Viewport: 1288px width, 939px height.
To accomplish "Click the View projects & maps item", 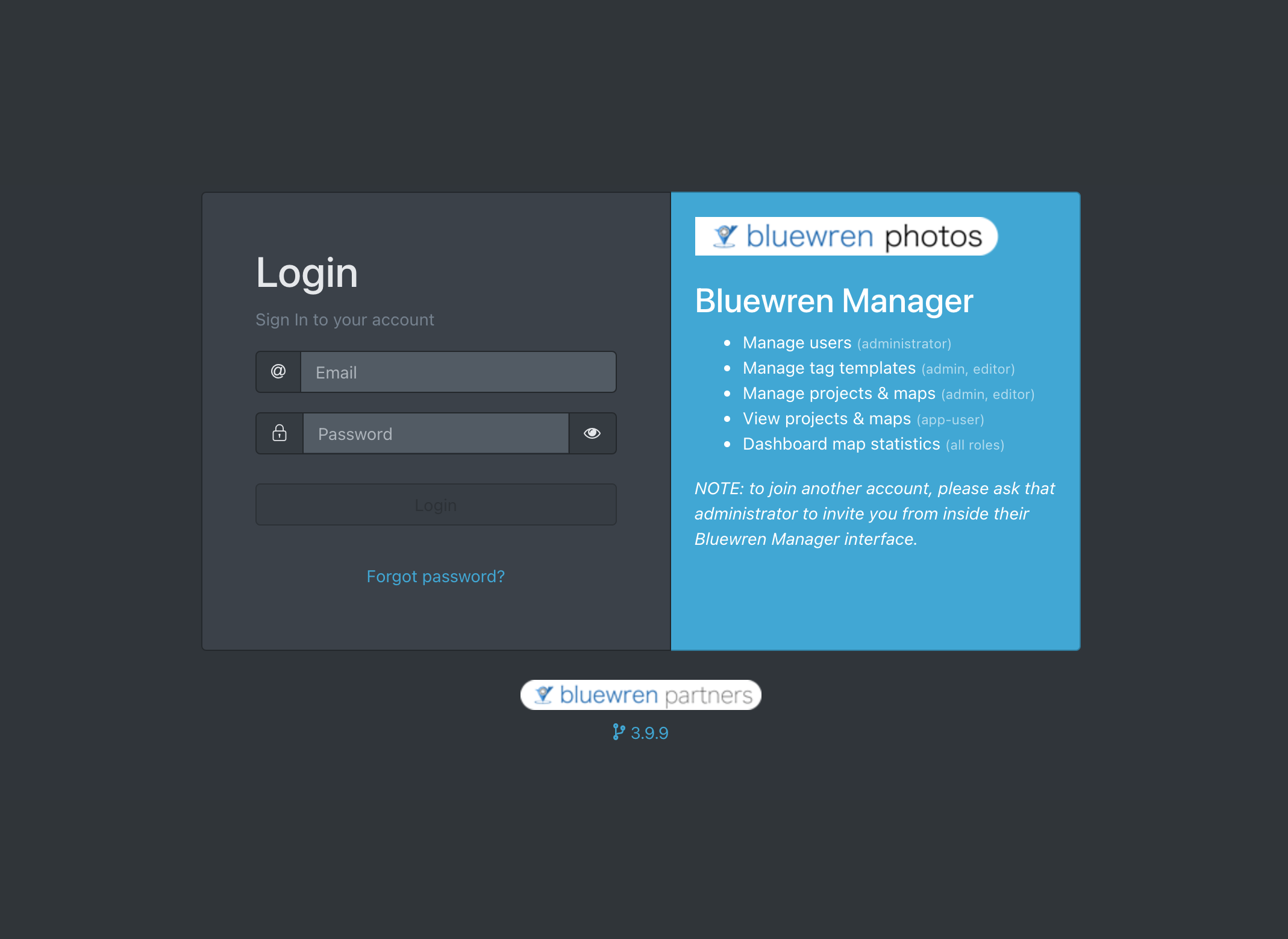I will 863,419.
